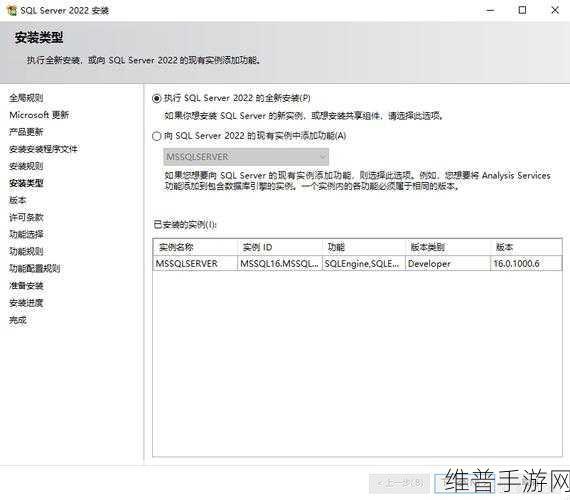Open the 安装进度 step

coord(26,303)
